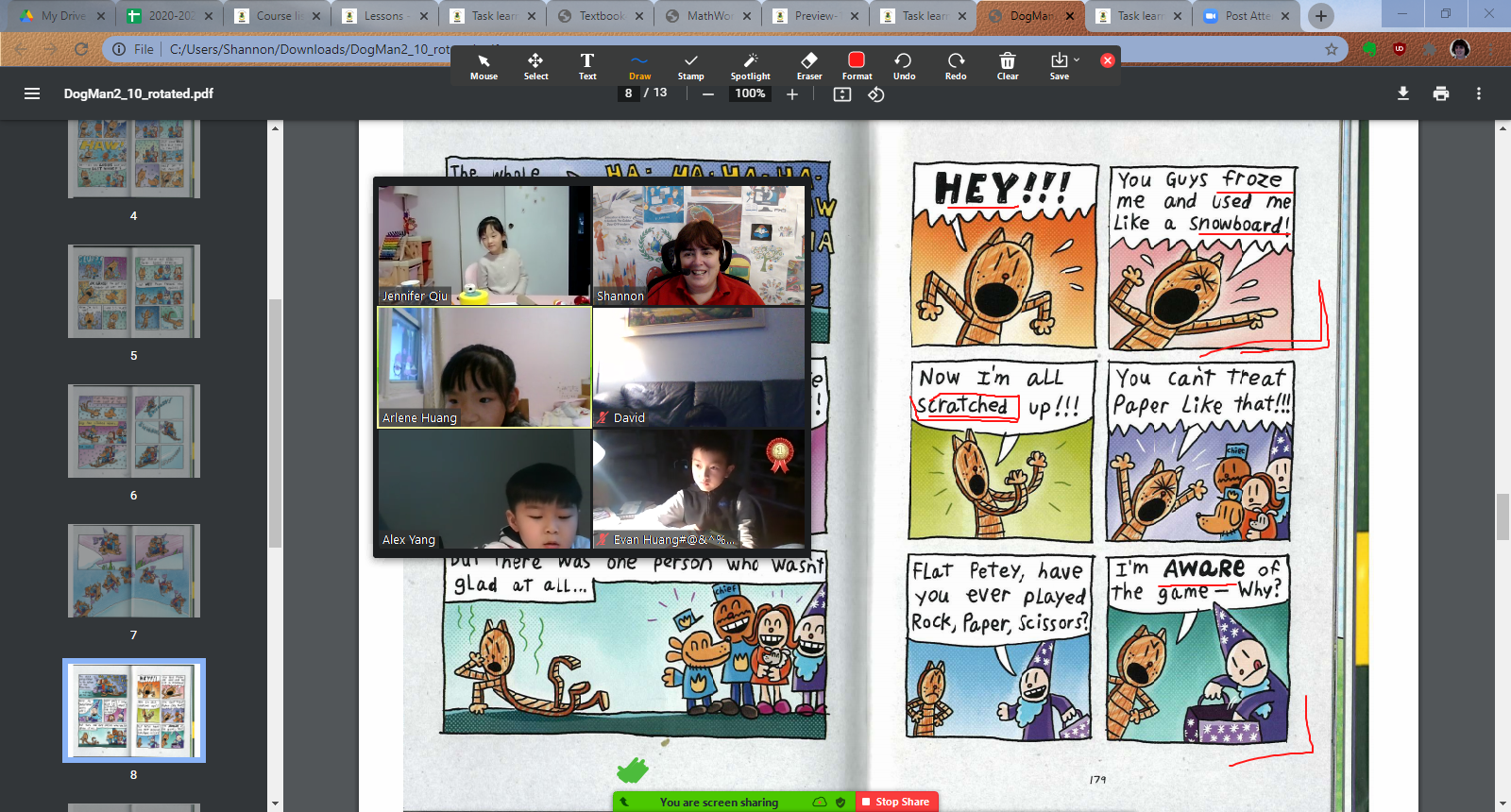This screenshot has height=812, width=1511.
Task: Open the Course browser tab
Action: click(278, 16)
